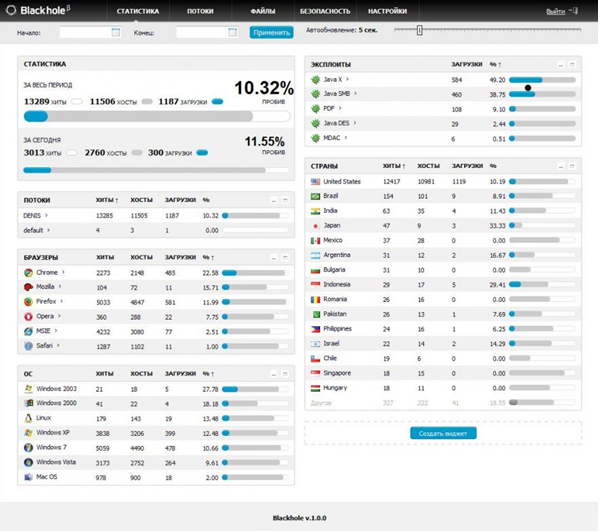
Task: Open the Потоки tab
Action: (200, 11)
